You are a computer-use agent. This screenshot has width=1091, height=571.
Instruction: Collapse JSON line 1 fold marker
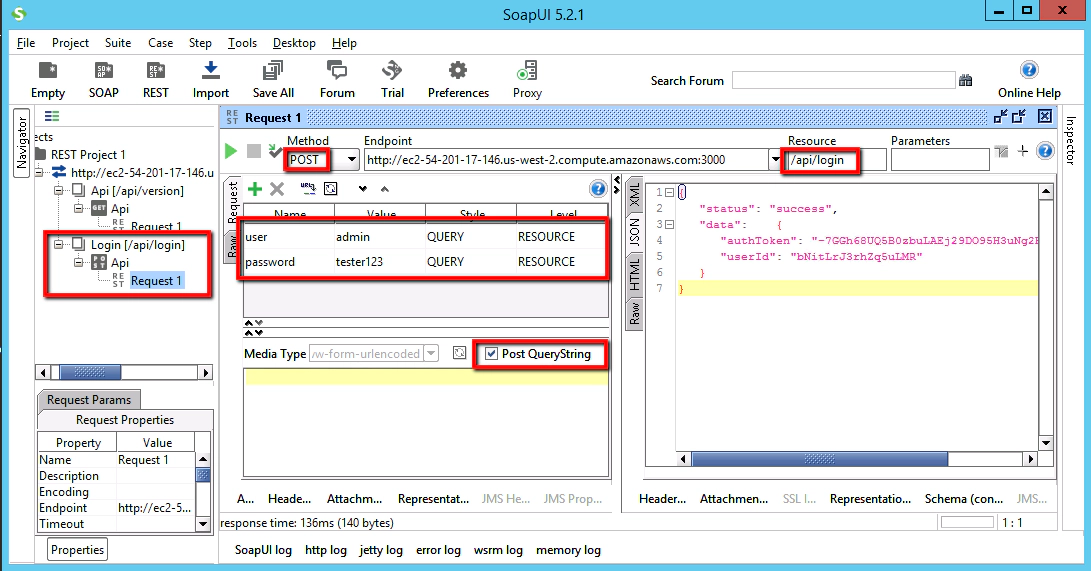point(669,193)
